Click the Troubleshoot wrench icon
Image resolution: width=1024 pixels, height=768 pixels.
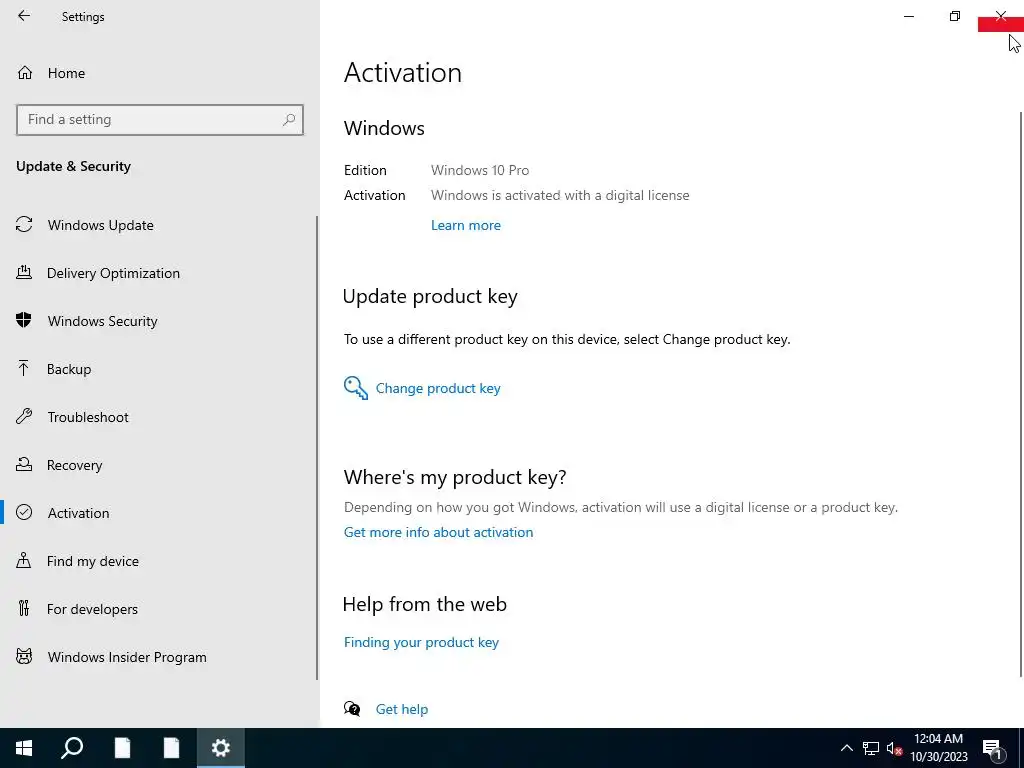click(x=24, y=416)
